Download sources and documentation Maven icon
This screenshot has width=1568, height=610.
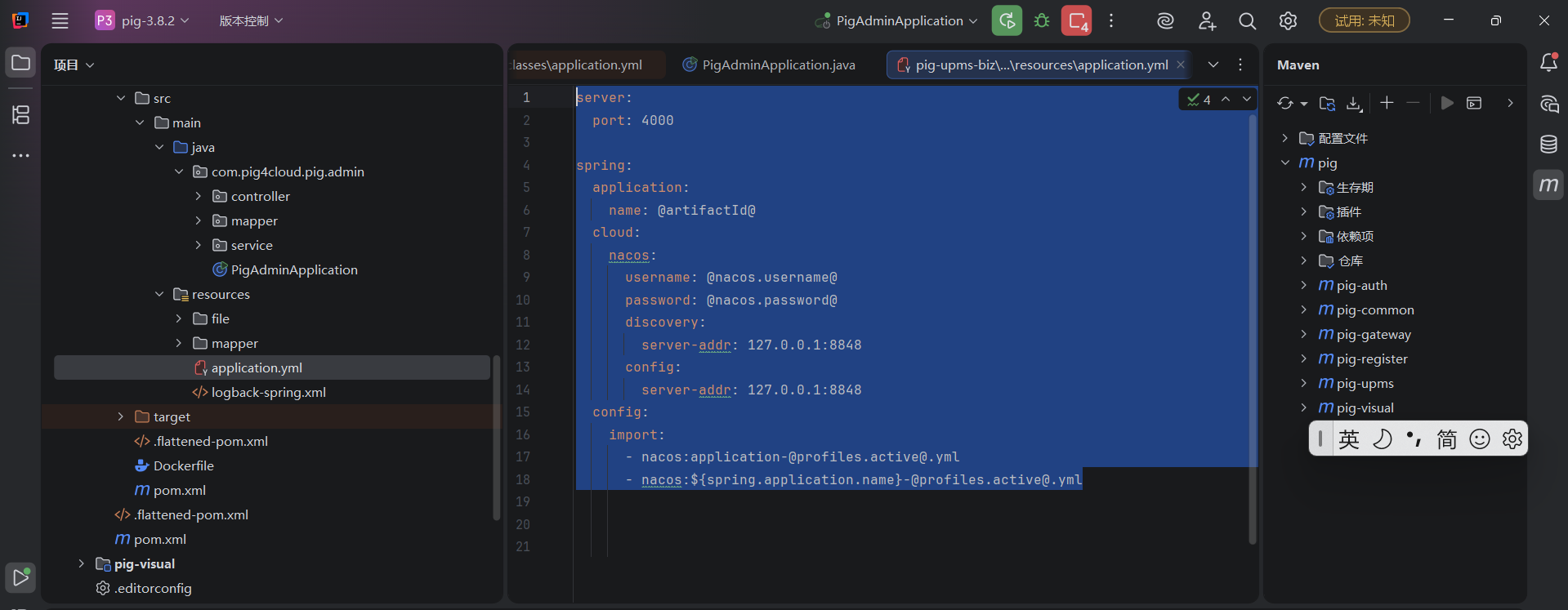pos(1354,103)
